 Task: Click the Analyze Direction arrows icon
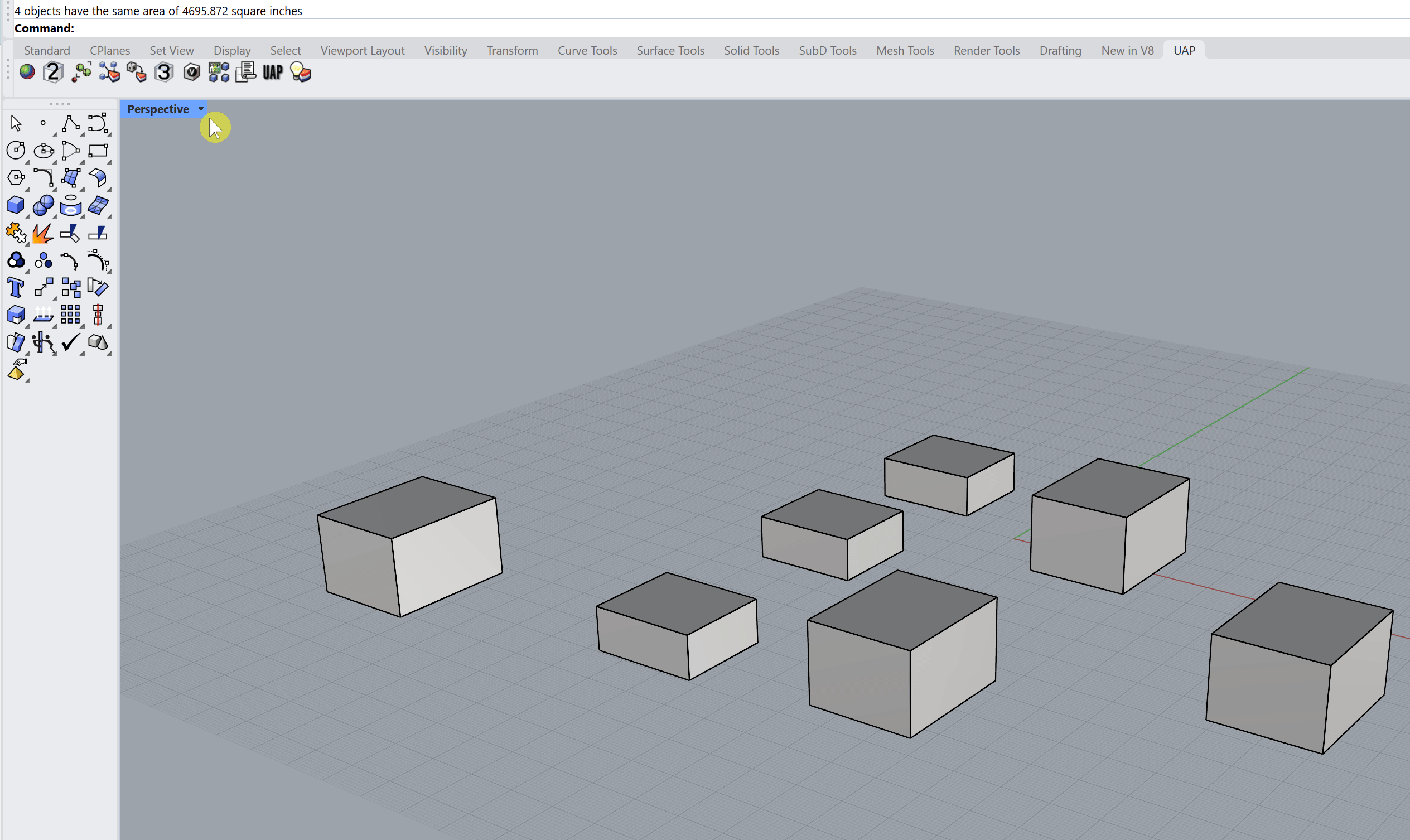coord(43,315)
